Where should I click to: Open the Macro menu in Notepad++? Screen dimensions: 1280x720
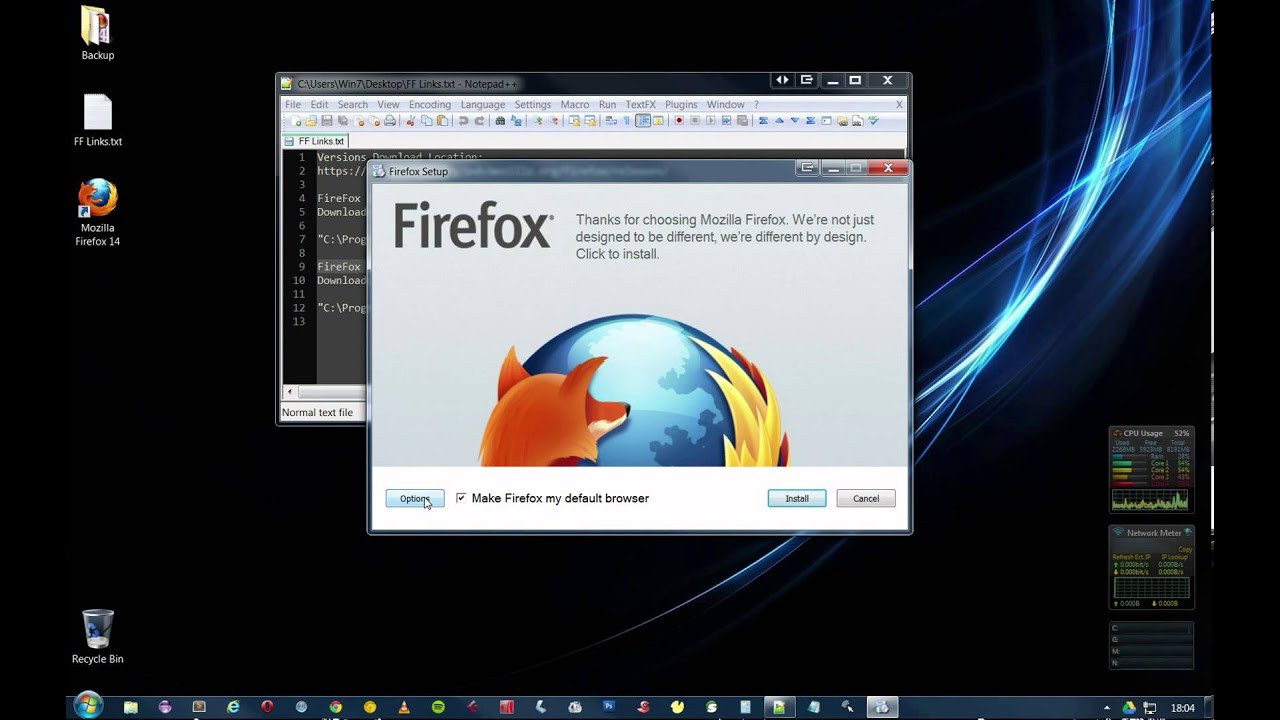tap(575, 104)
